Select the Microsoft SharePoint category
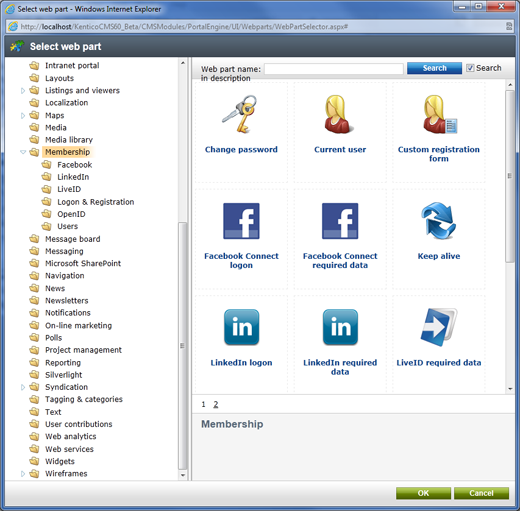 coord(83,263)
